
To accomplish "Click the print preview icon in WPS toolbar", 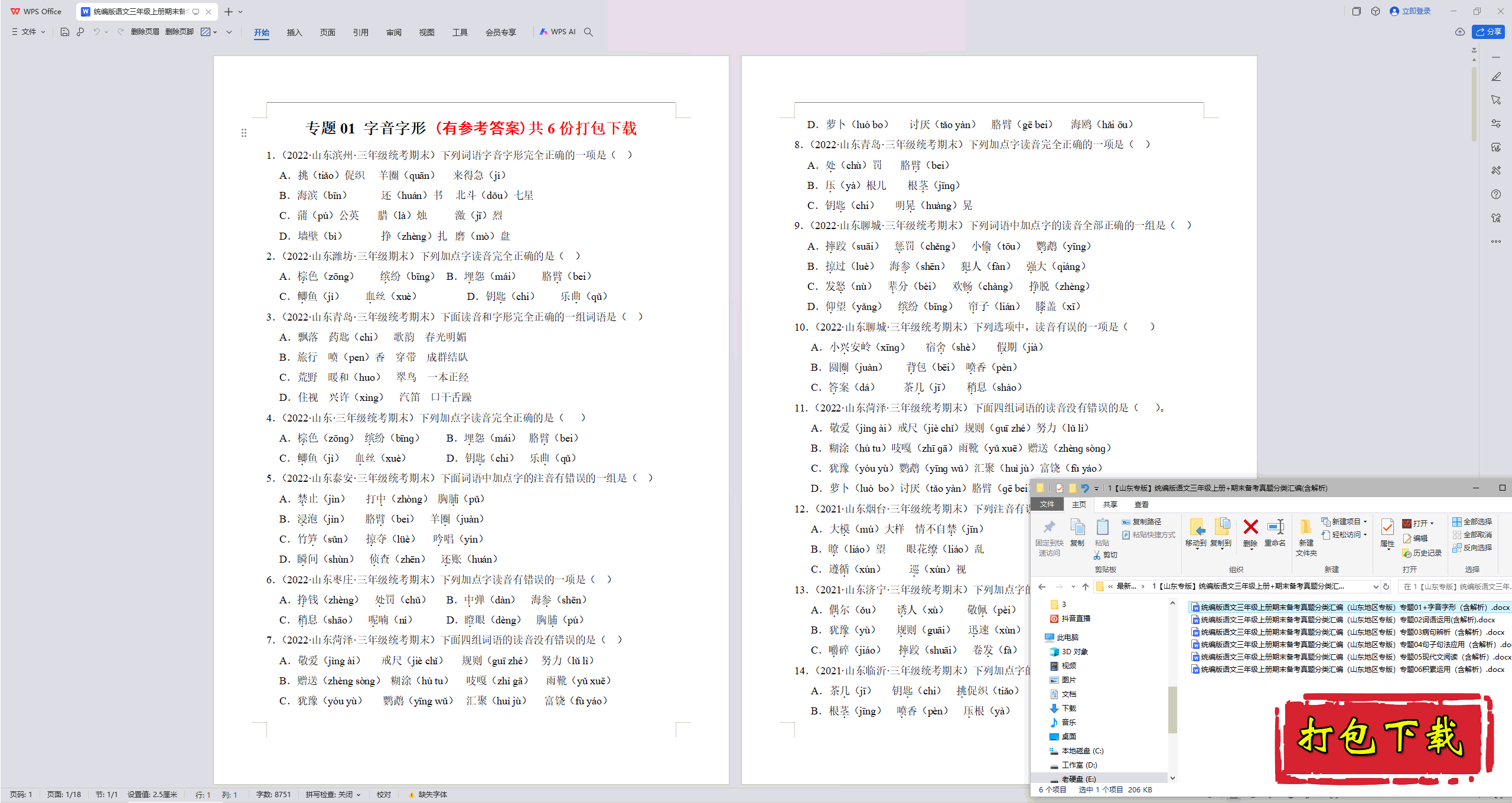I will tap(80, 32).
